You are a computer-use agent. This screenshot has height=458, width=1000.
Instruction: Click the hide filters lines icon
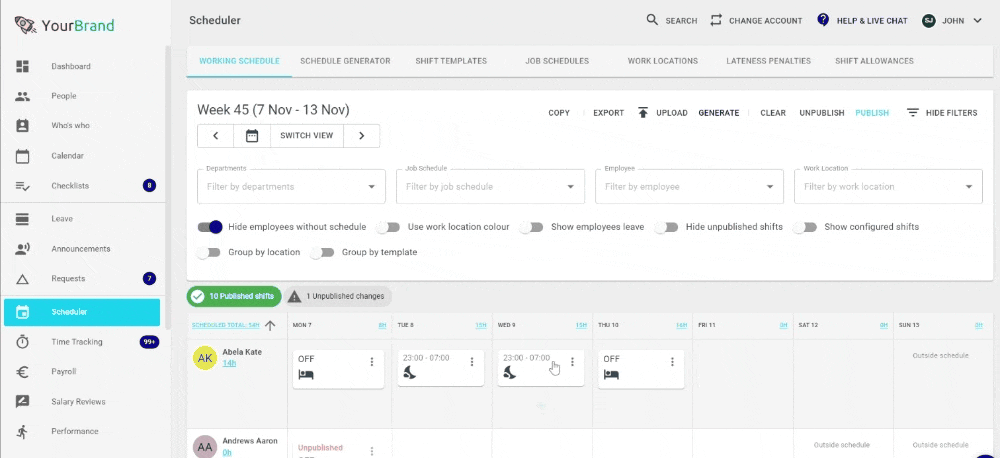tap(913, 113)
